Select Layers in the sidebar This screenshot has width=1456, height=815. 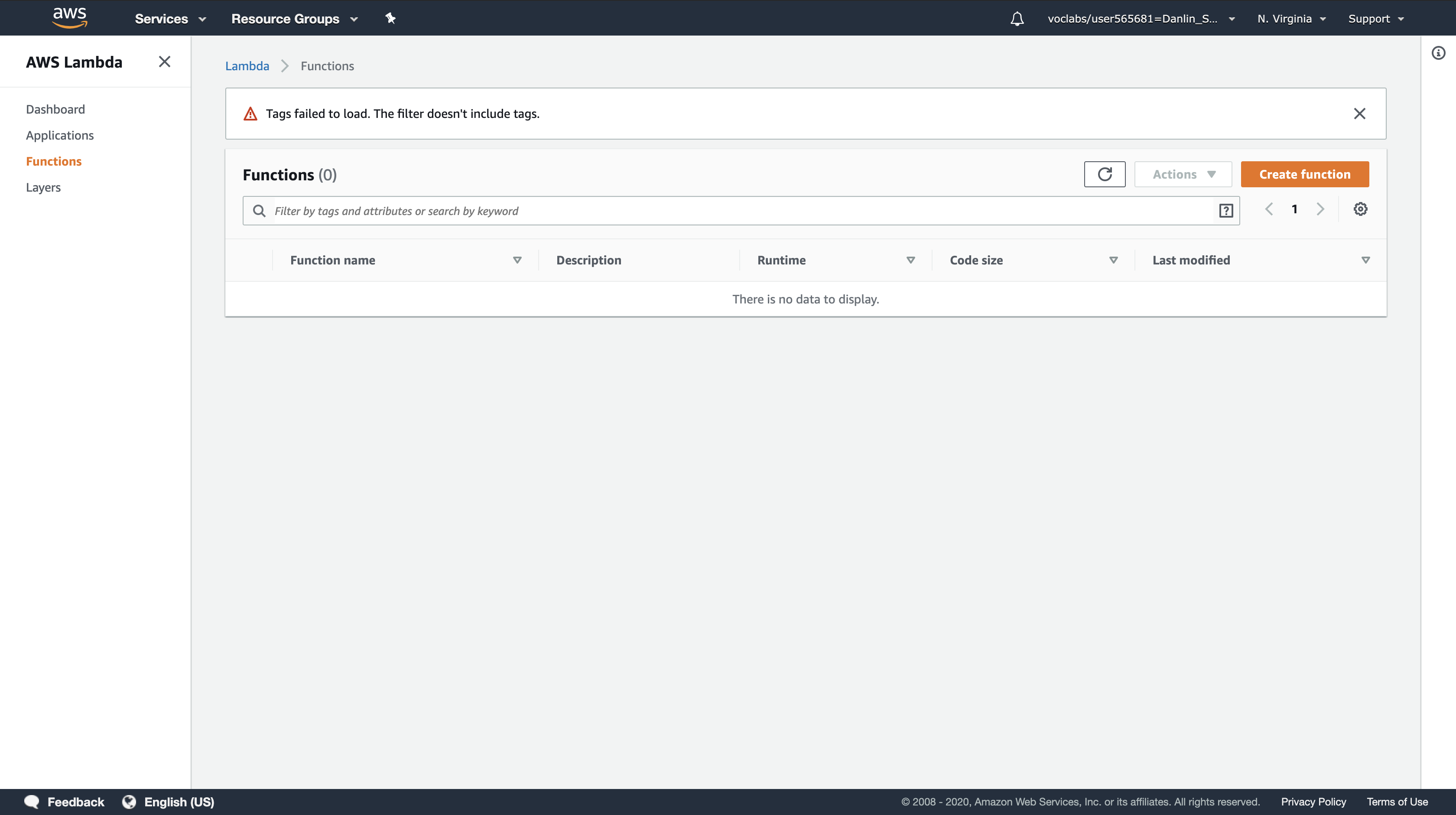pos(43,187)
